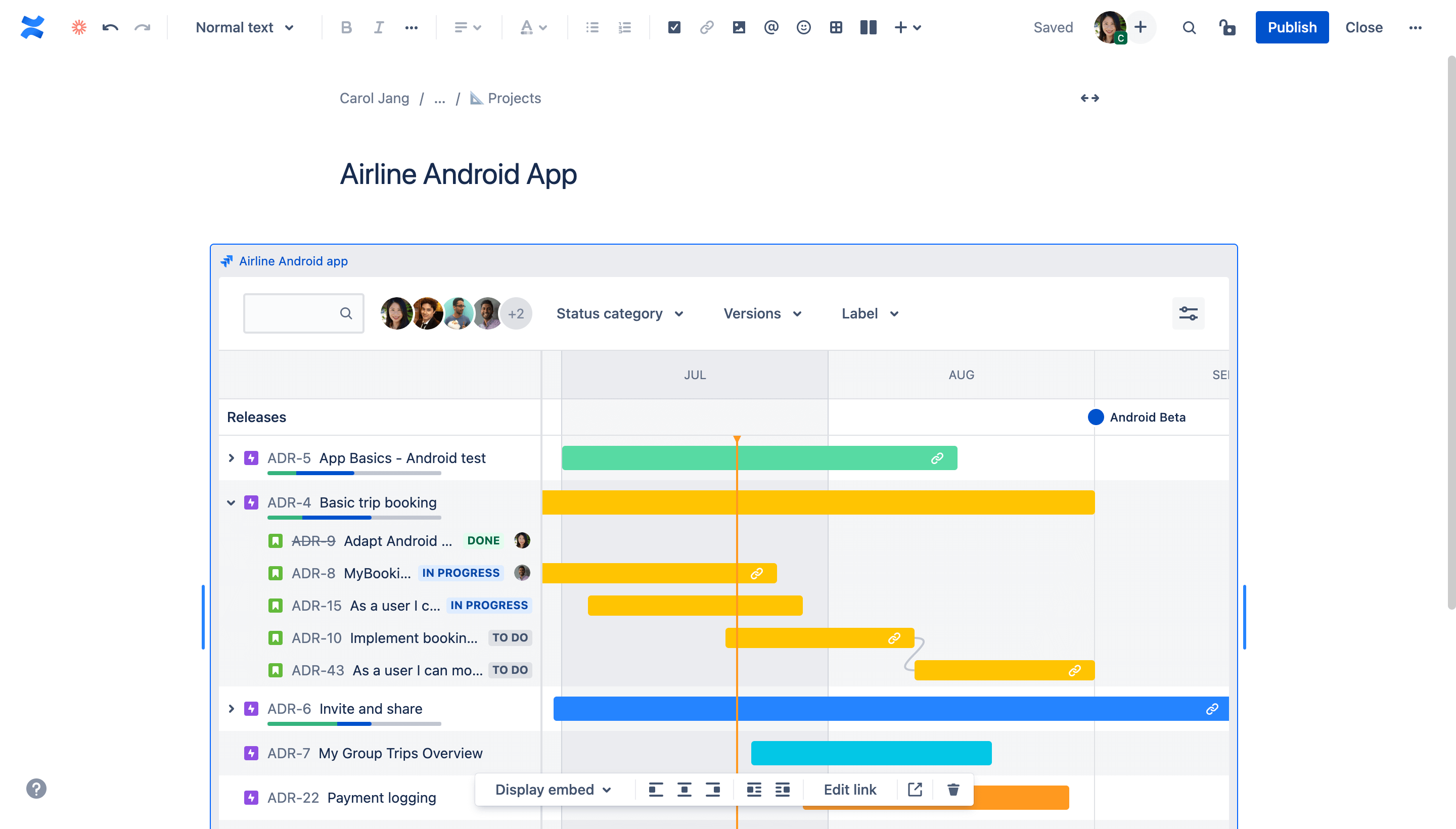
Task: Click the open-in-new-tab icon in toolbar
Action: click(x=915, y=790)
